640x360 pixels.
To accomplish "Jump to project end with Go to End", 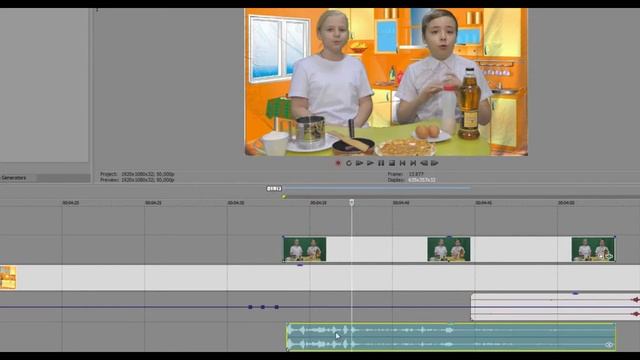I will click(x=413, y=163).
